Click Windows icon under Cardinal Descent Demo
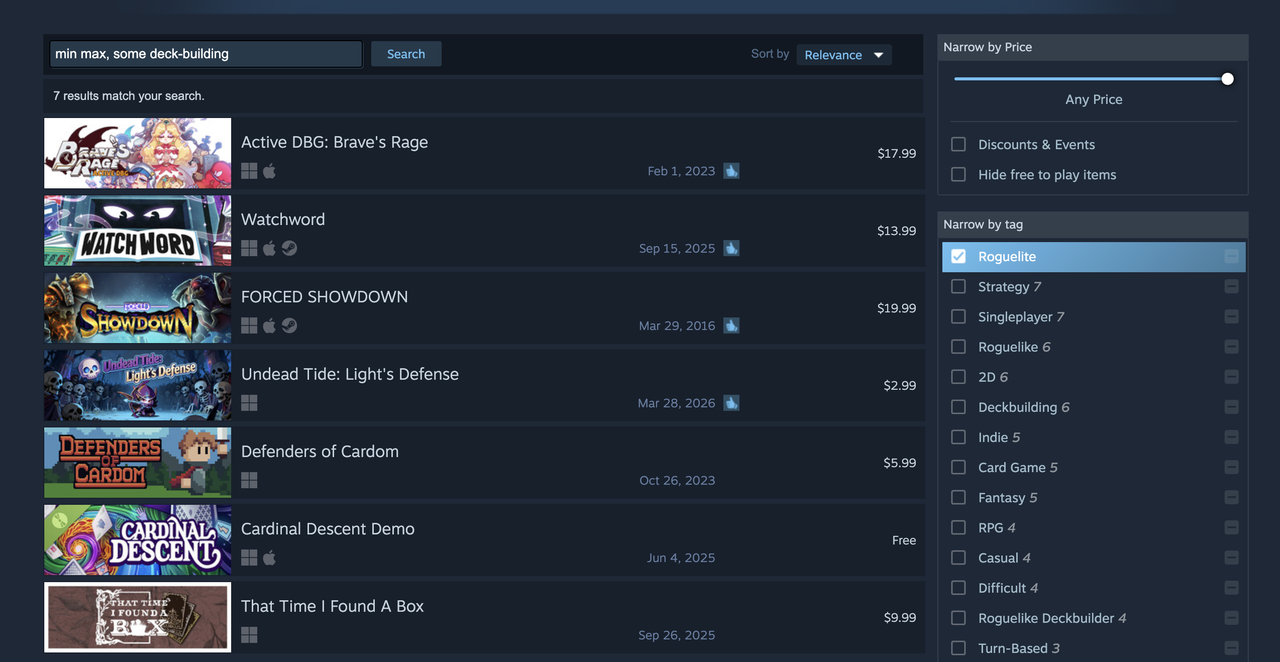 click(249, 557)
